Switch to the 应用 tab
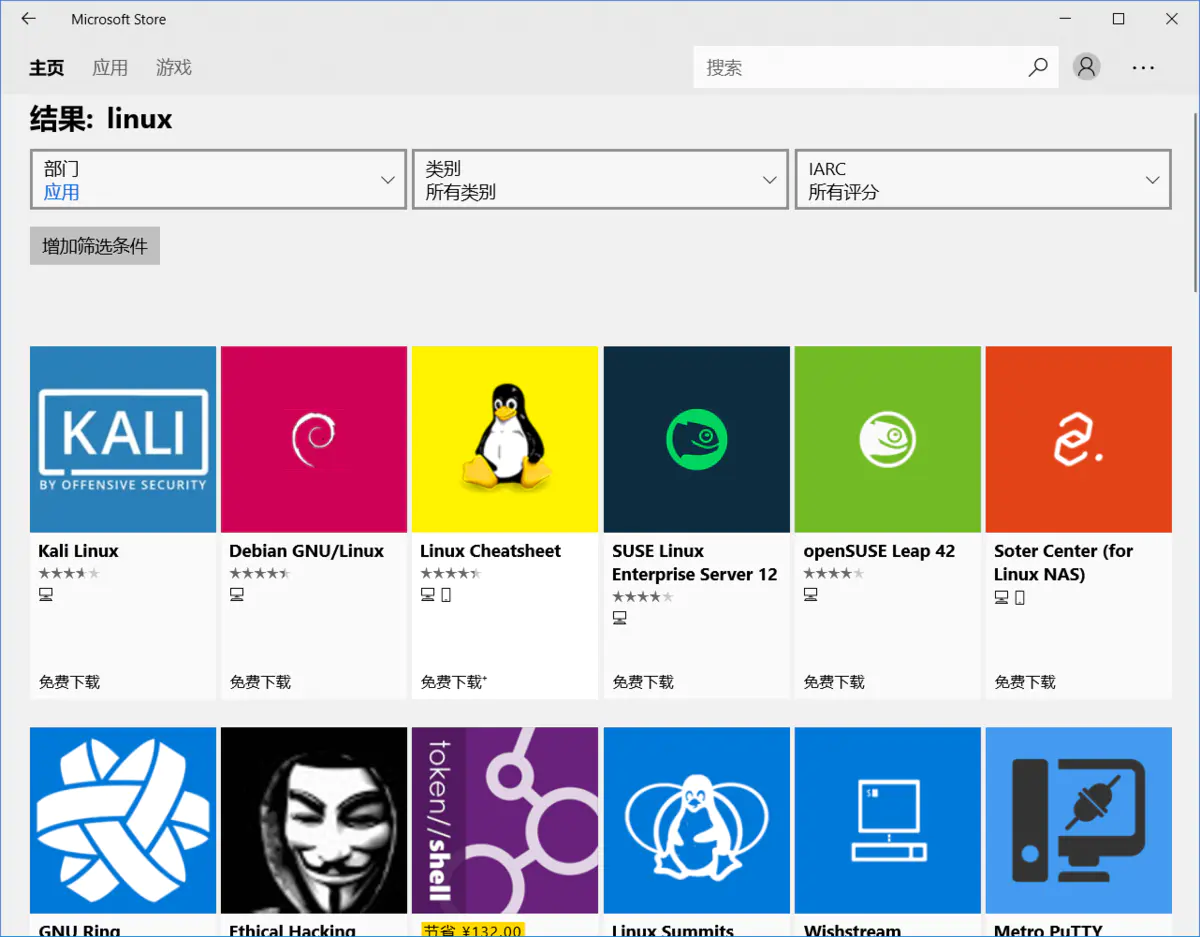This screenshot has width=1200, height=937. point(110,68)
